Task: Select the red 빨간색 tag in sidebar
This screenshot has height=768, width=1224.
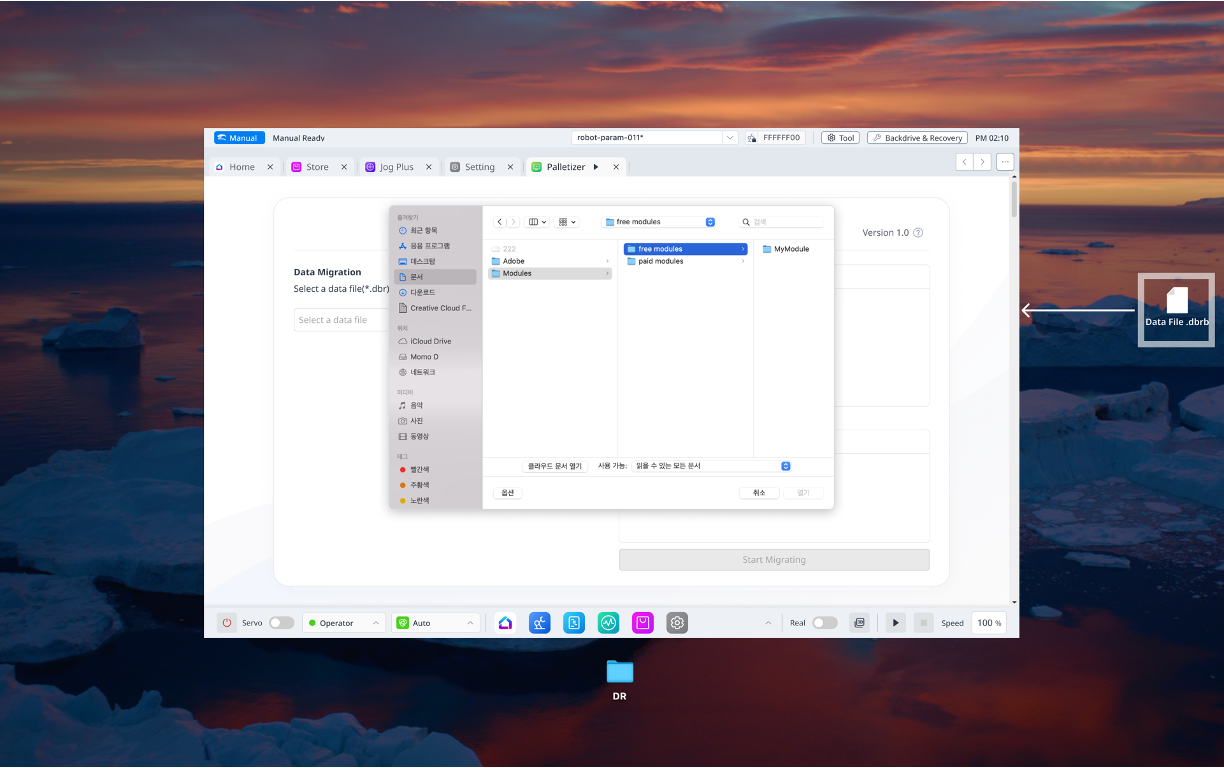Action: click(419, 469)
